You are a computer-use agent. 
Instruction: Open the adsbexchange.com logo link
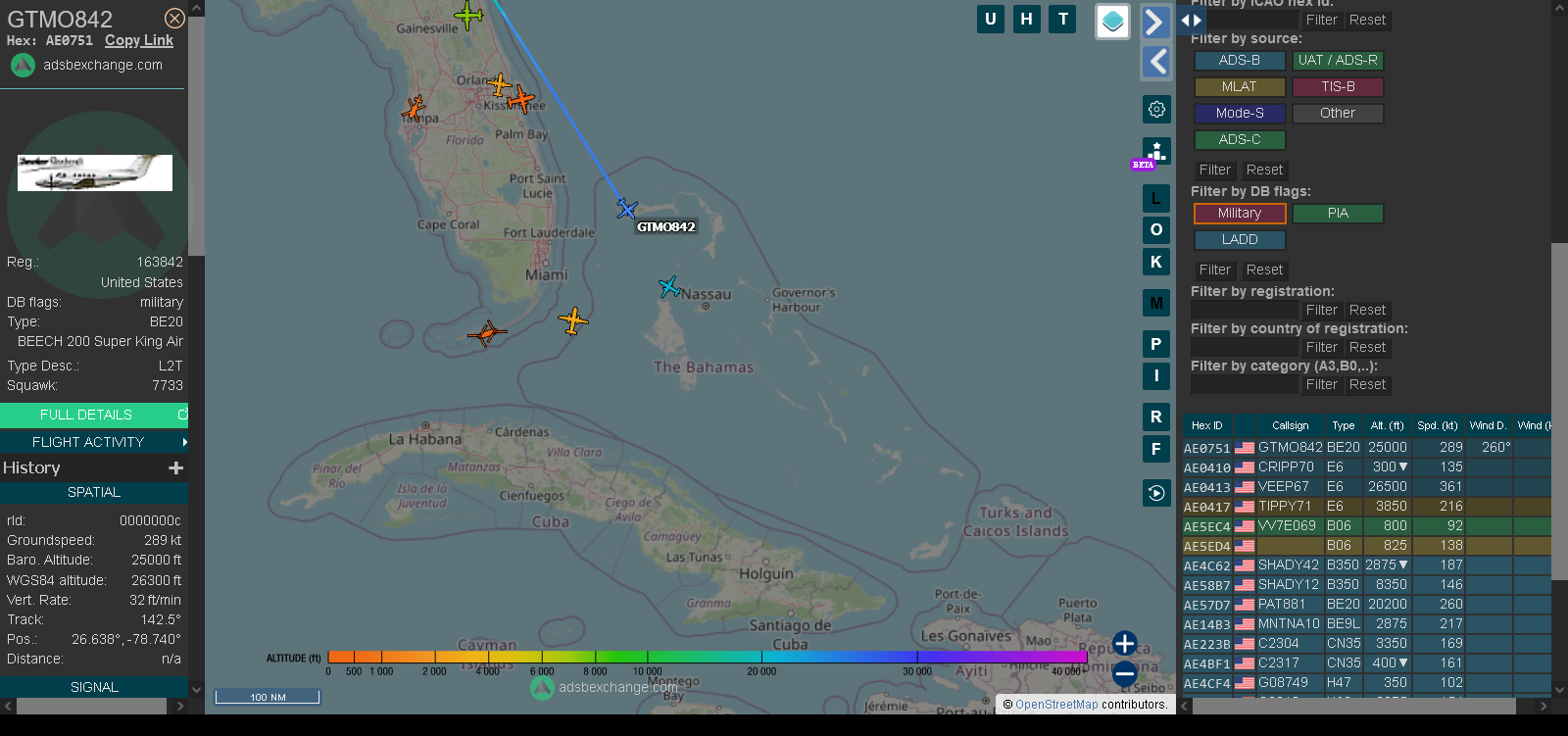click(86, 65)
